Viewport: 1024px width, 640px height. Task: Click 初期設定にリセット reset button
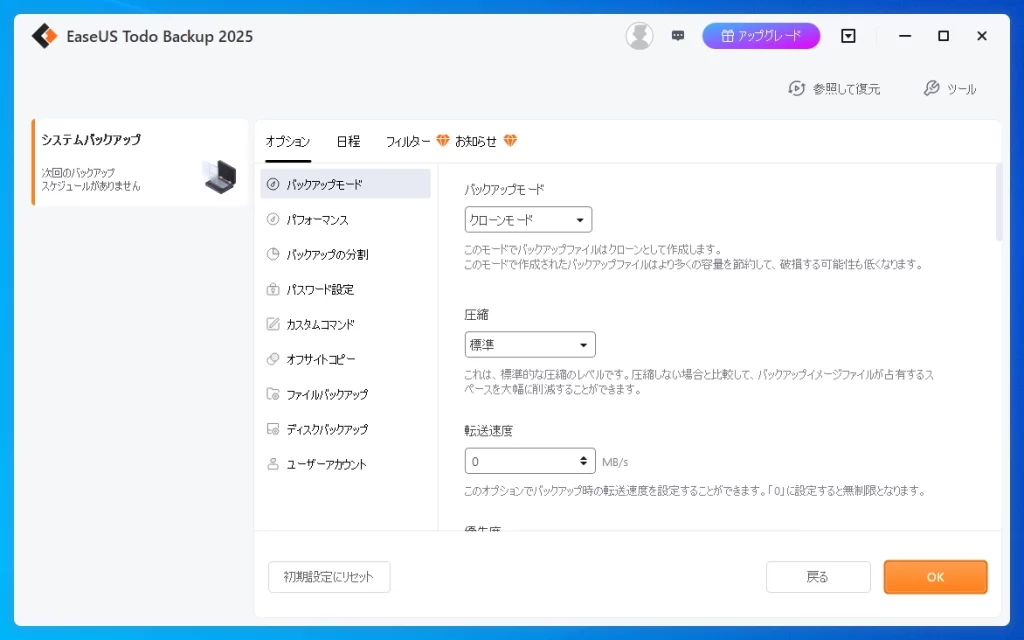pos(329,577)
